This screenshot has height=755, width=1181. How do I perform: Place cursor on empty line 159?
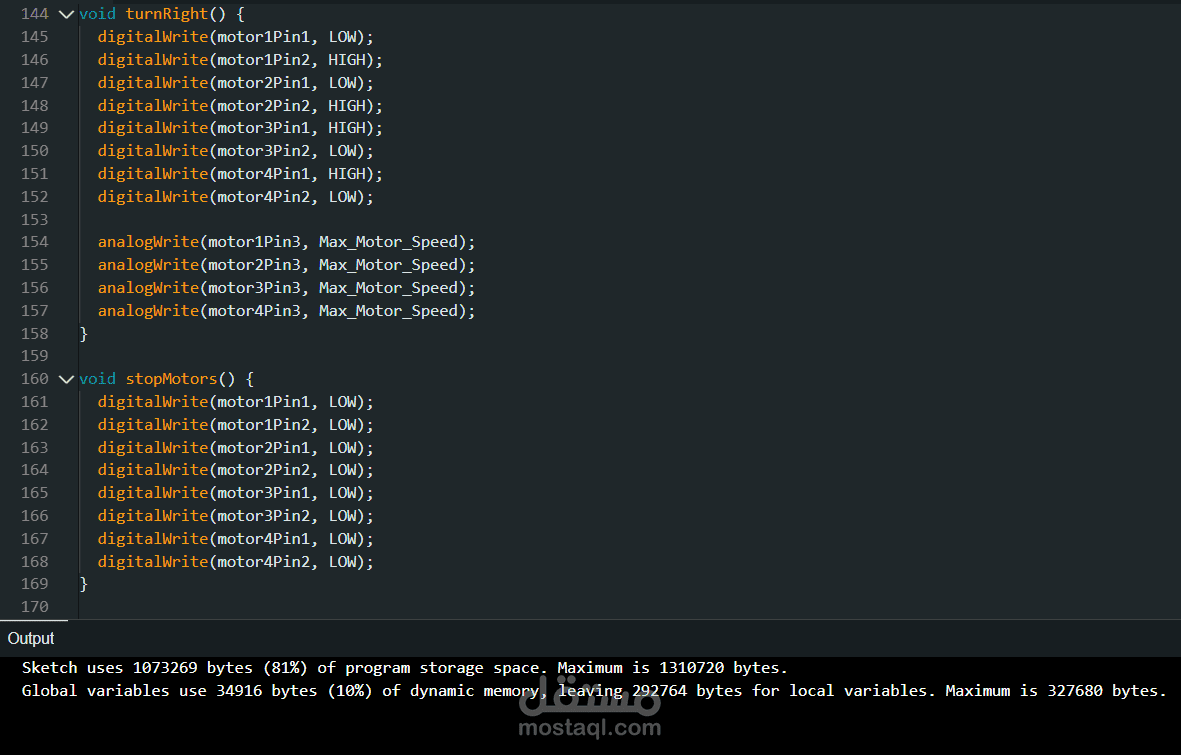[x=300, y=356]
